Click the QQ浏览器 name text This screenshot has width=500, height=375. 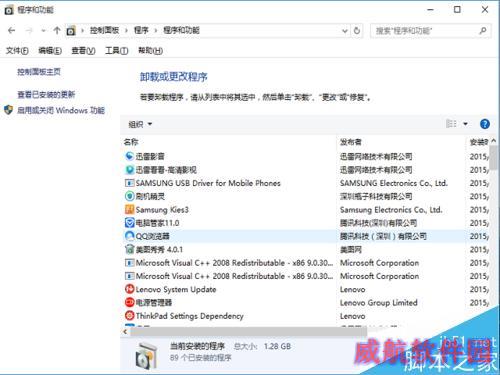152,236
